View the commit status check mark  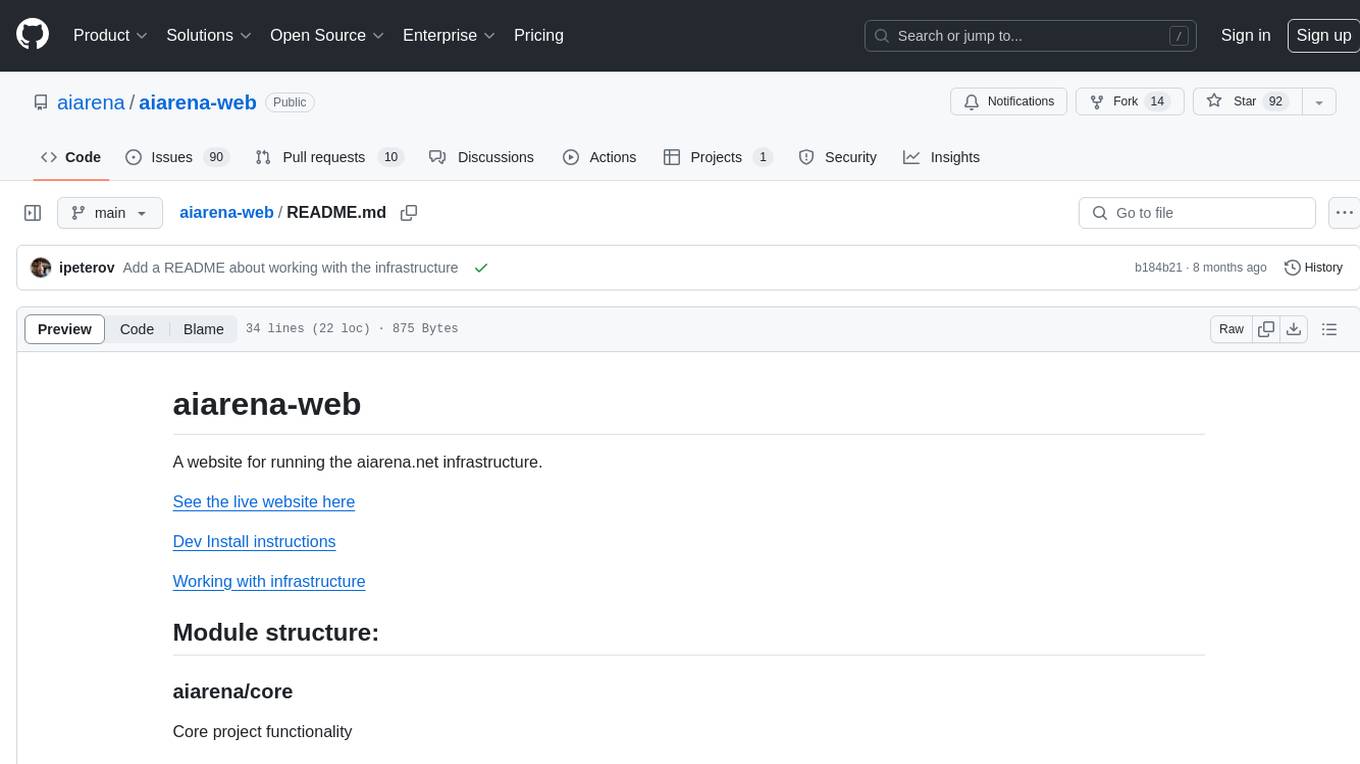481,268
